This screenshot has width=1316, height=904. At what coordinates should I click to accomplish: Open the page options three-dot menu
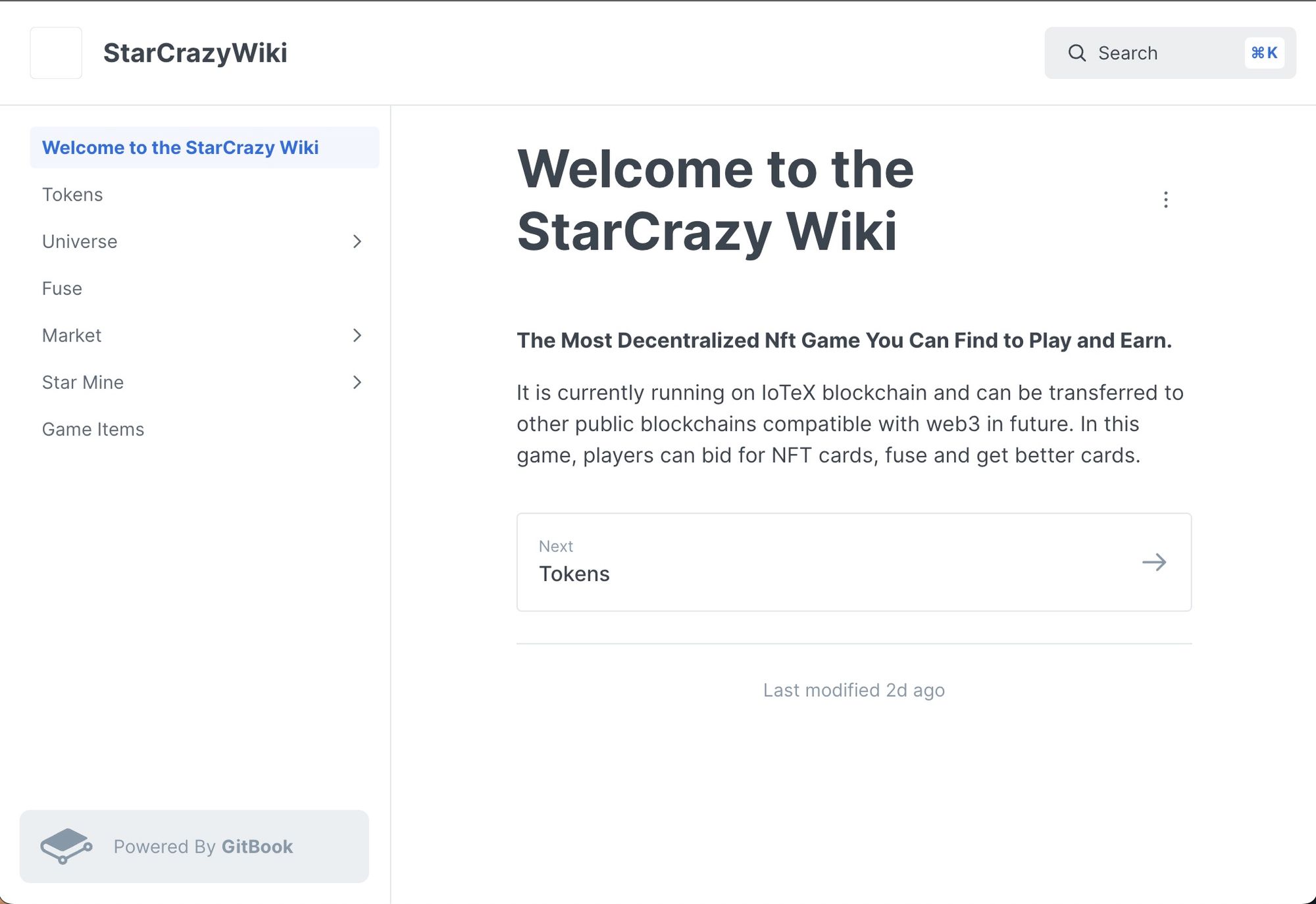1165,200
